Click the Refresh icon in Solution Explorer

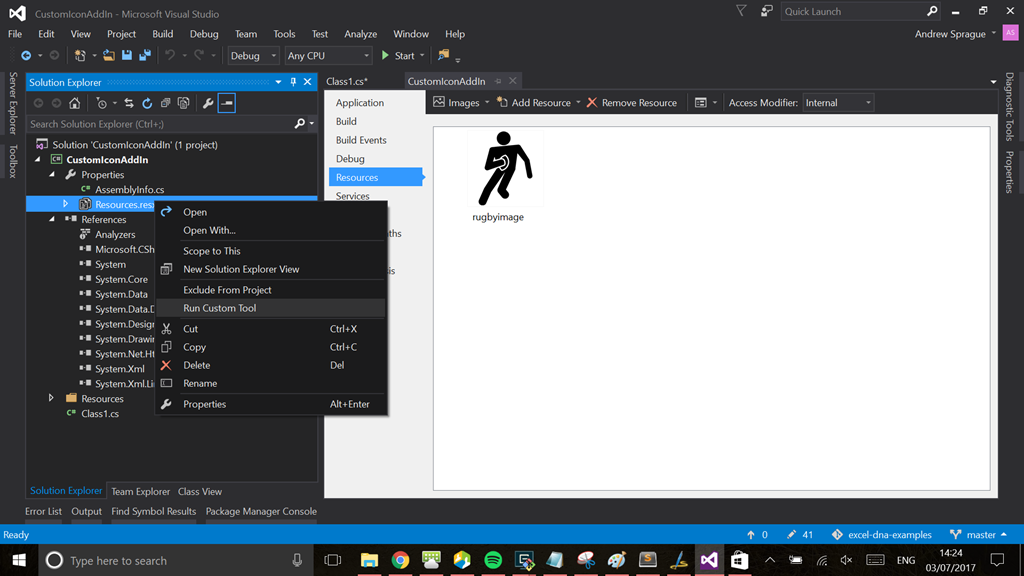pyautogui.click(x=147, y=103)
